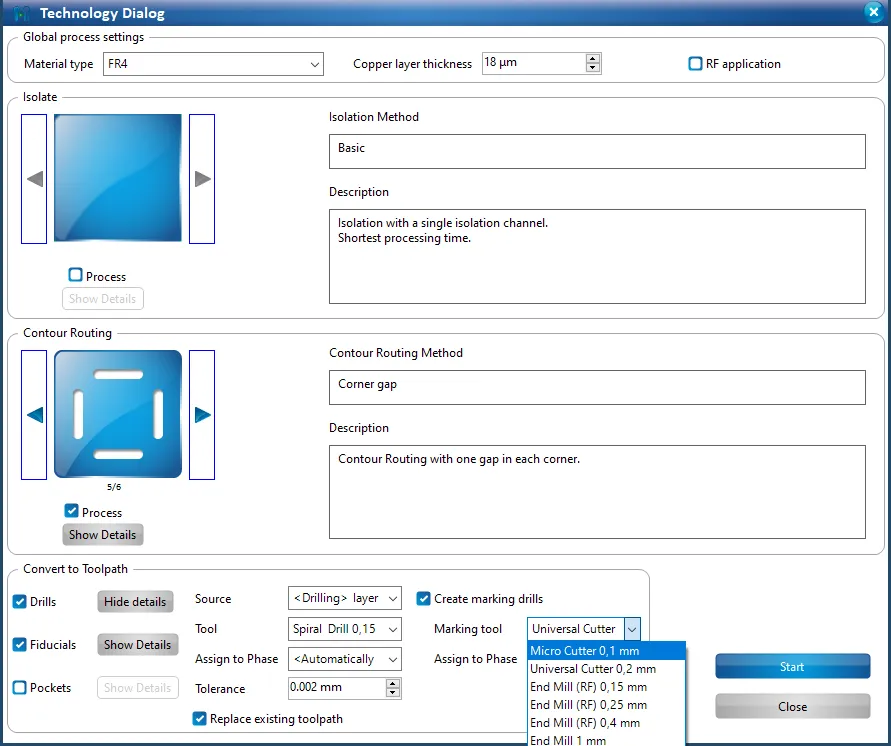Enable RF application checkbox

pyautogui.click(x=695, y=64)
